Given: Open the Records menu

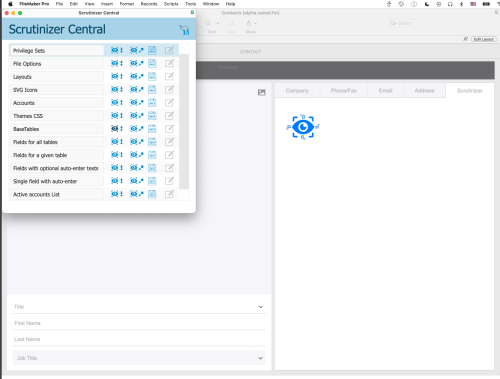Looking at the screenshot, I should [x=149, y=4].
